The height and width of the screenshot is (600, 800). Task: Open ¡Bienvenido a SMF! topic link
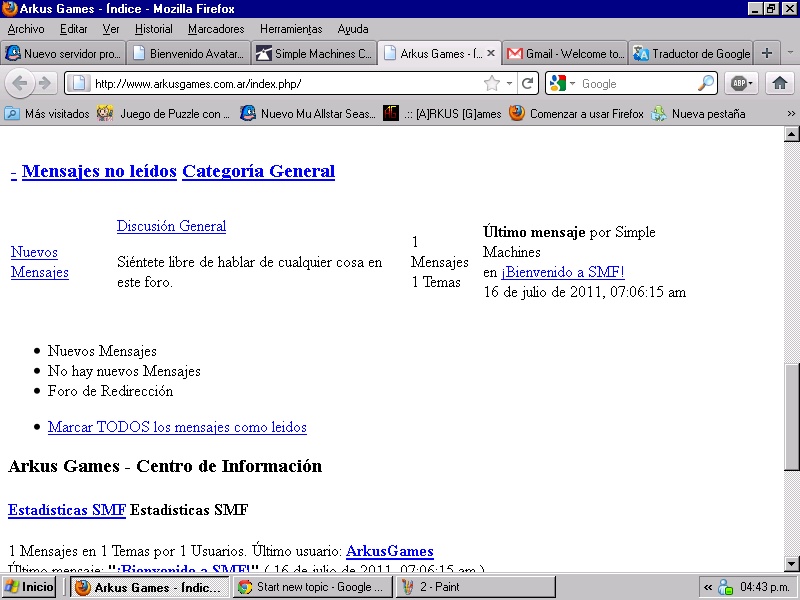pyautogui.click(x=563, y=272)
